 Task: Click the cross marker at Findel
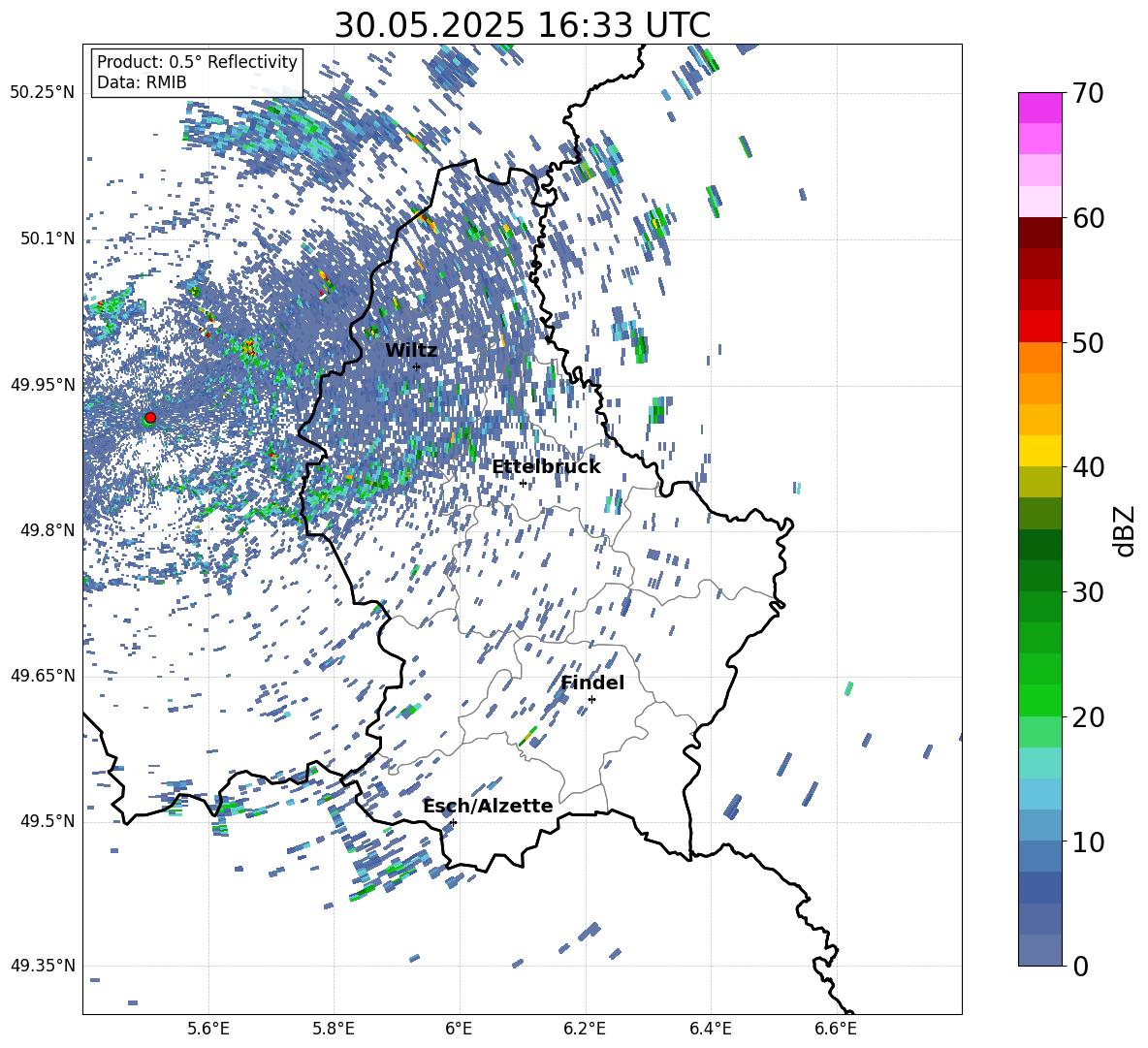coord(591,700)
